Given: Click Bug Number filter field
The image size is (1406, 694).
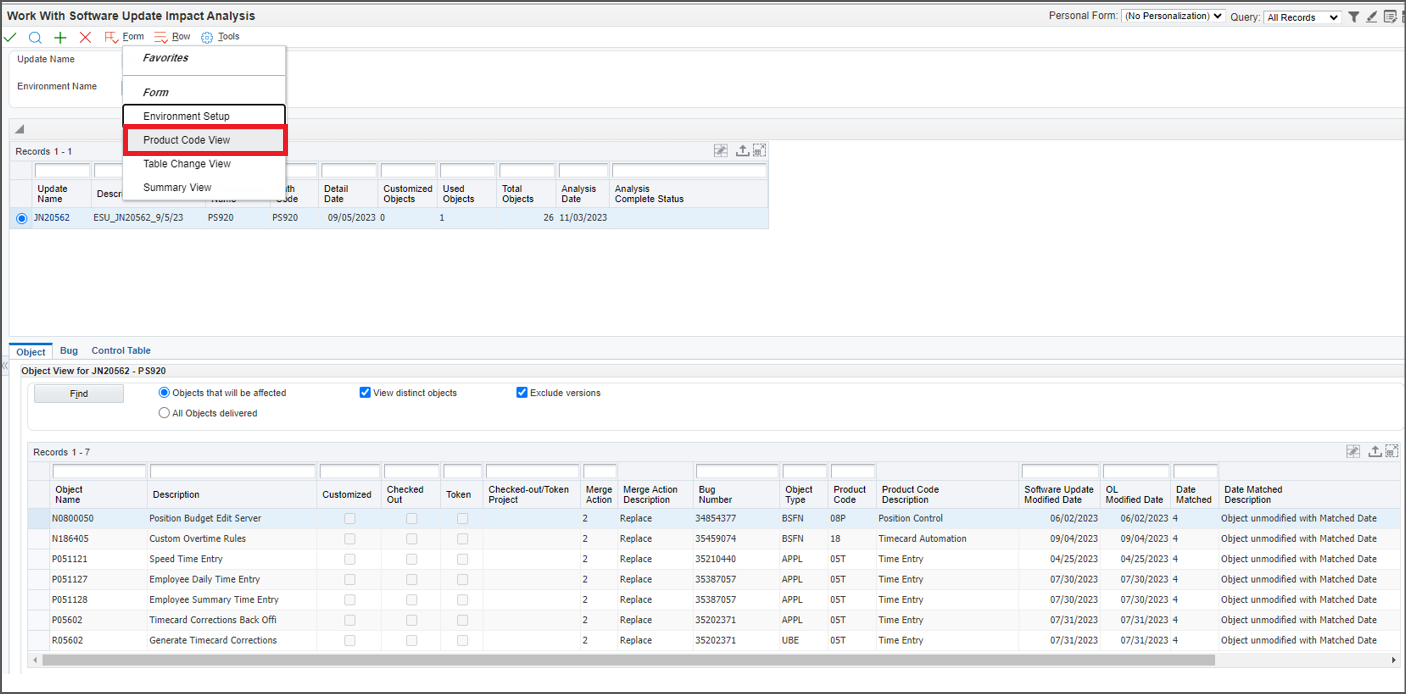Looking at the screenshot, I should coord(736,471).
